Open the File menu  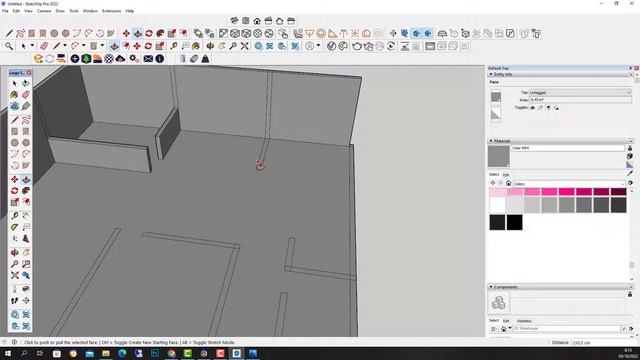click(5, 11)
